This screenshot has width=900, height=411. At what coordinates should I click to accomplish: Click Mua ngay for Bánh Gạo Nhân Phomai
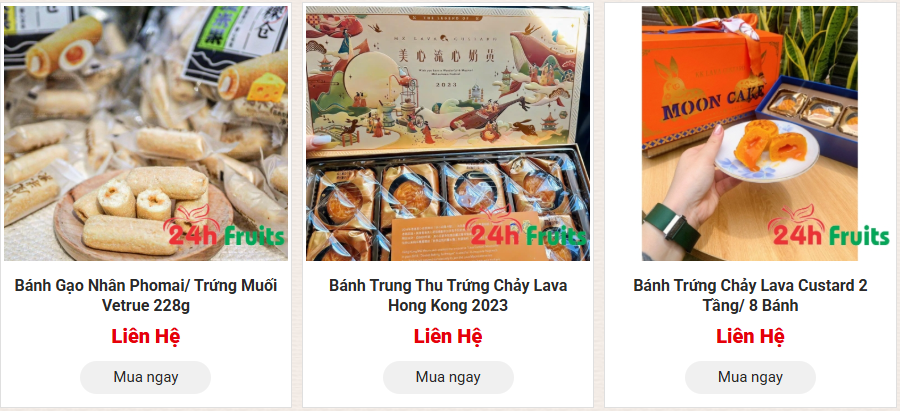tap(146, 377)
